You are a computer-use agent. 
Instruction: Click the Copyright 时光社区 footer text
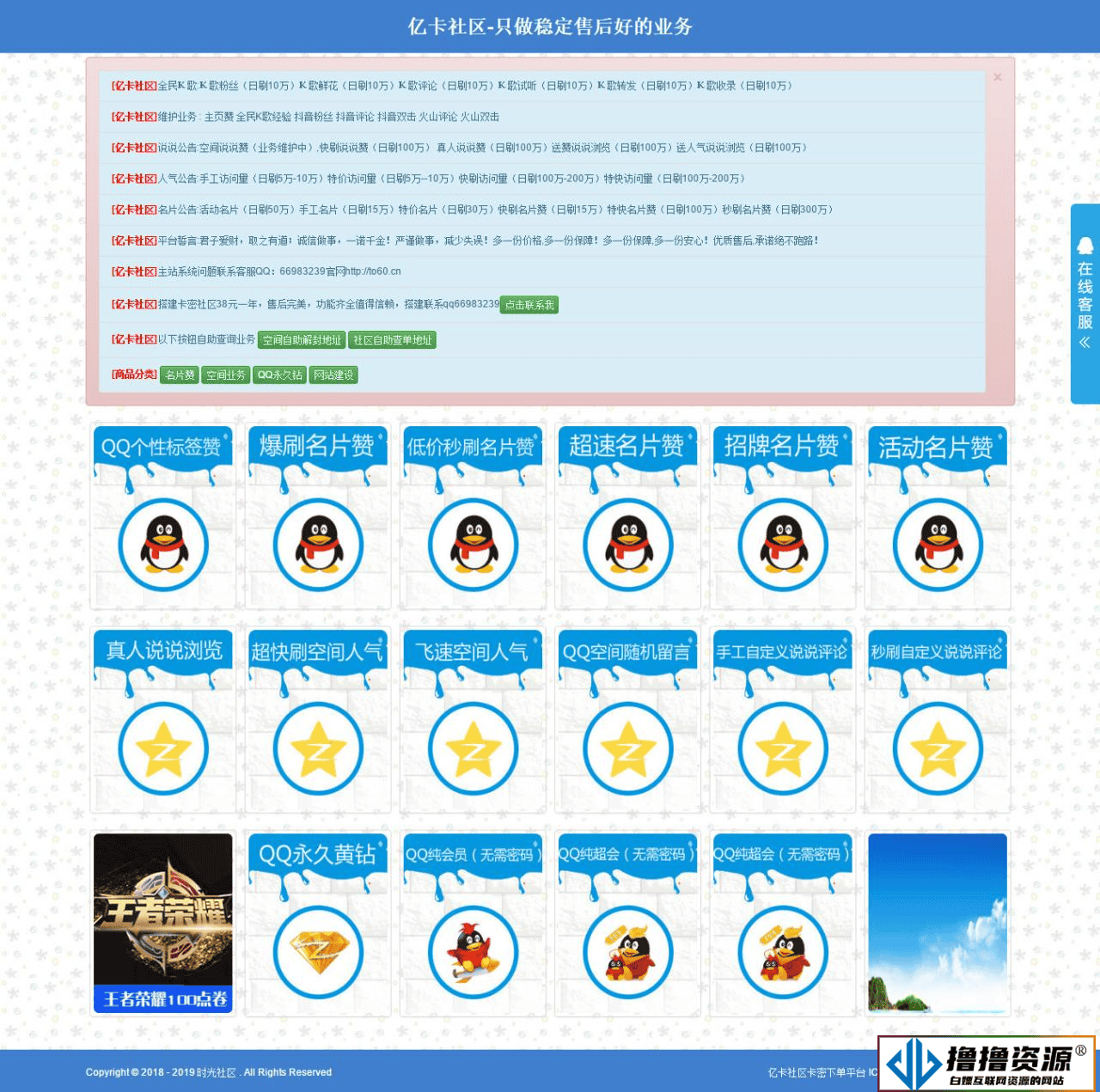tap(209, 1072)
